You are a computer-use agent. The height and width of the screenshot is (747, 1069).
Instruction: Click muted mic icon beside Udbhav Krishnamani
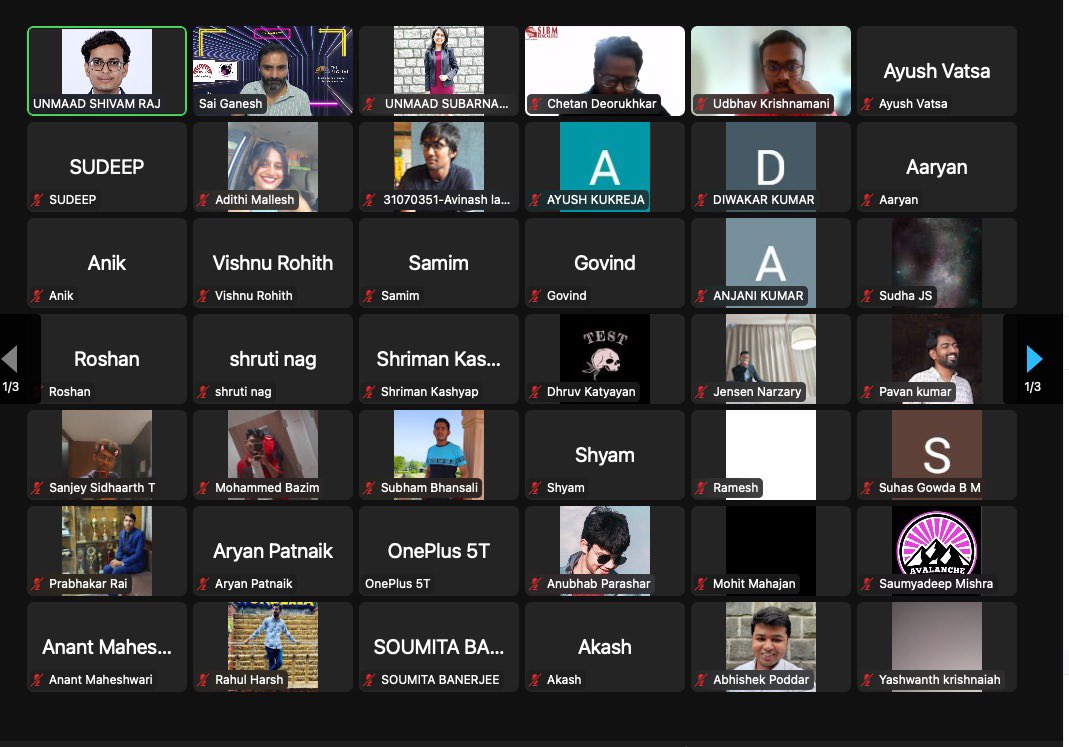click(702, 104)
